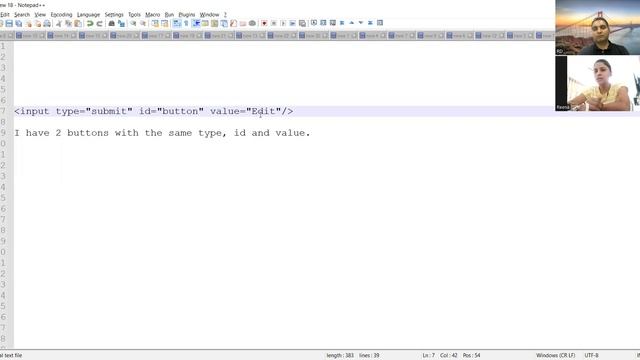Screen dimensions: 640x360
Task: Open the ? help menu
Action: tap(225, 14)
